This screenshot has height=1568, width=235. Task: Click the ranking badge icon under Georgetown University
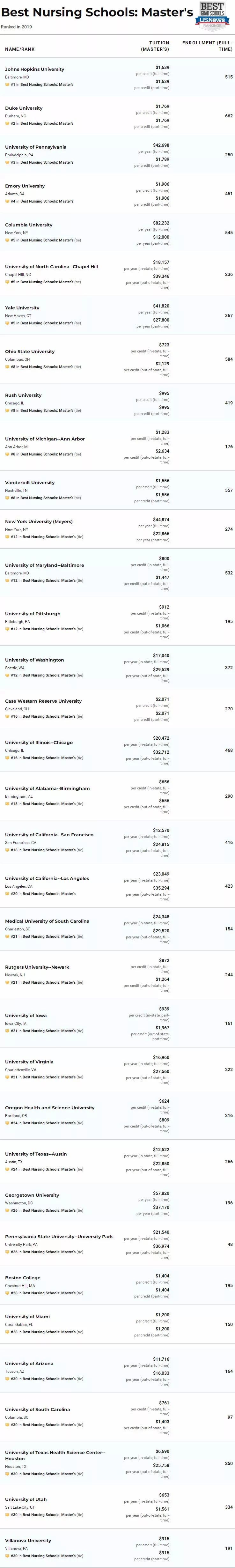pyautogui.click(x=7, y=1210)
